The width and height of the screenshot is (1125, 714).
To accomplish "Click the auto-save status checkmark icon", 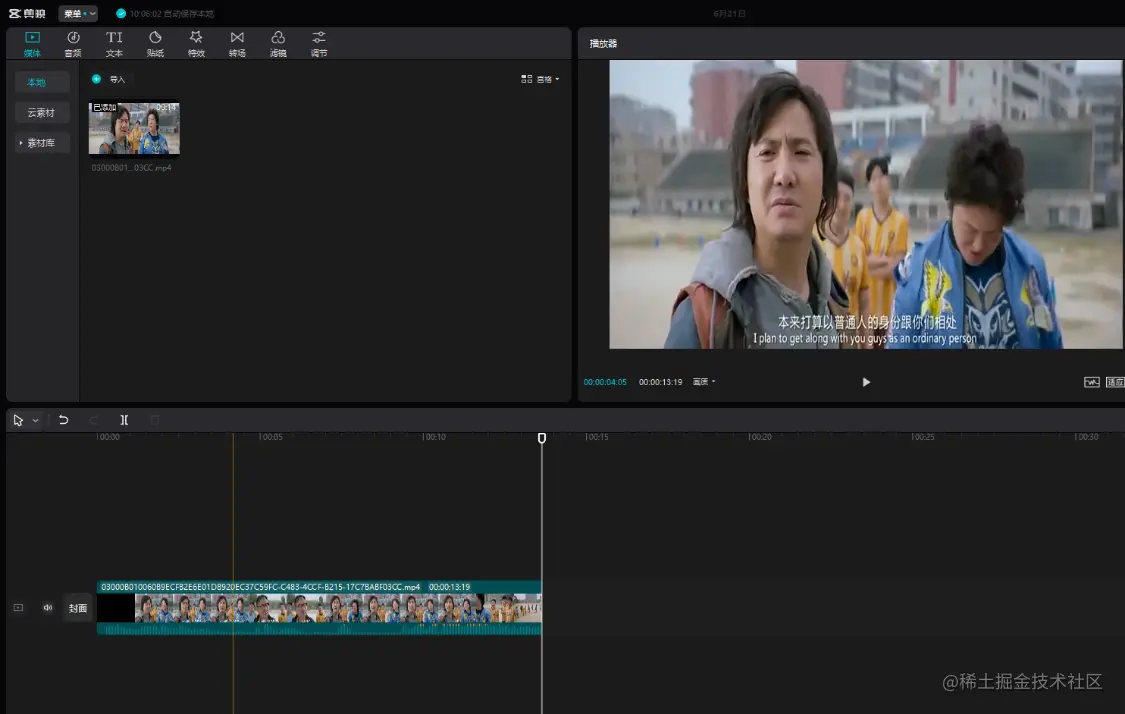I will pyautogui.click(x=121, y=14).
